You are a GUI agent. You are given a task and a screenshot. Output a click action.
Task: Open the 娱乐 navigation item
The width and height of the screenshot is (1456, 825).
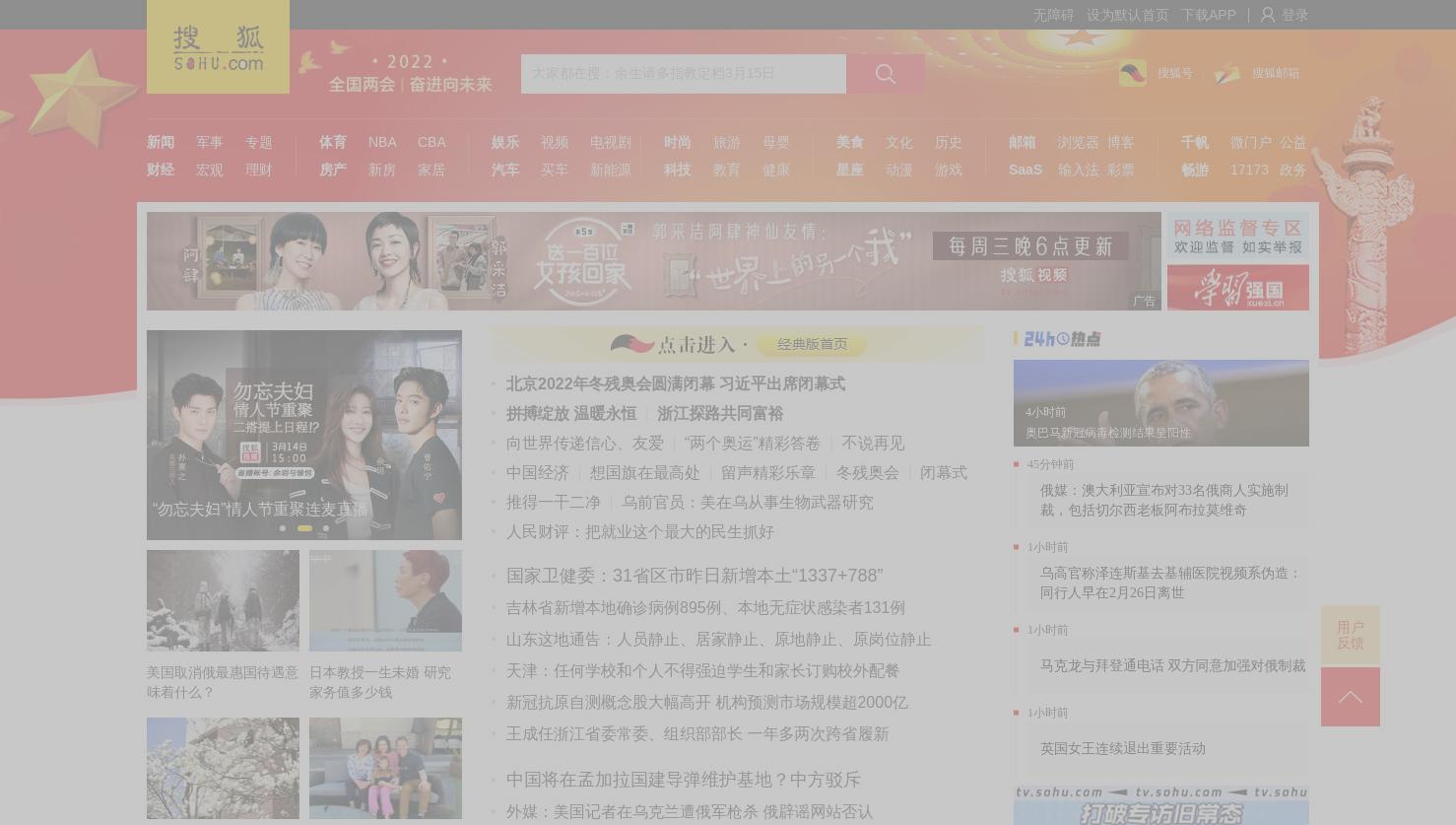pyautogui.click(x=505, y=142)
